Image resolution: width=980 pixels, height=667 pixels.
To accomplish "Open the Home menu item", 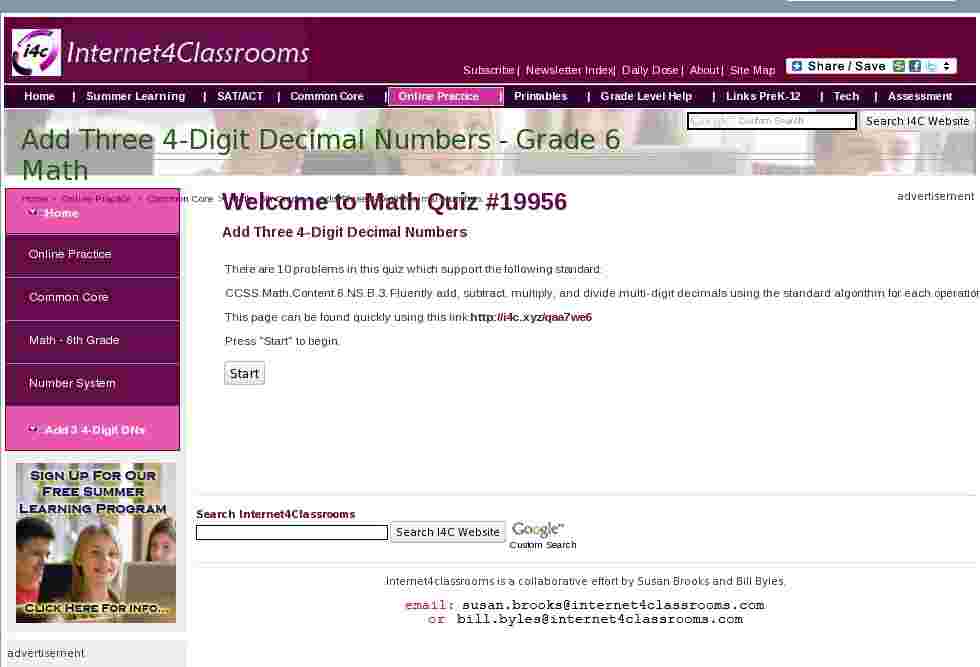I will (39, 96).
